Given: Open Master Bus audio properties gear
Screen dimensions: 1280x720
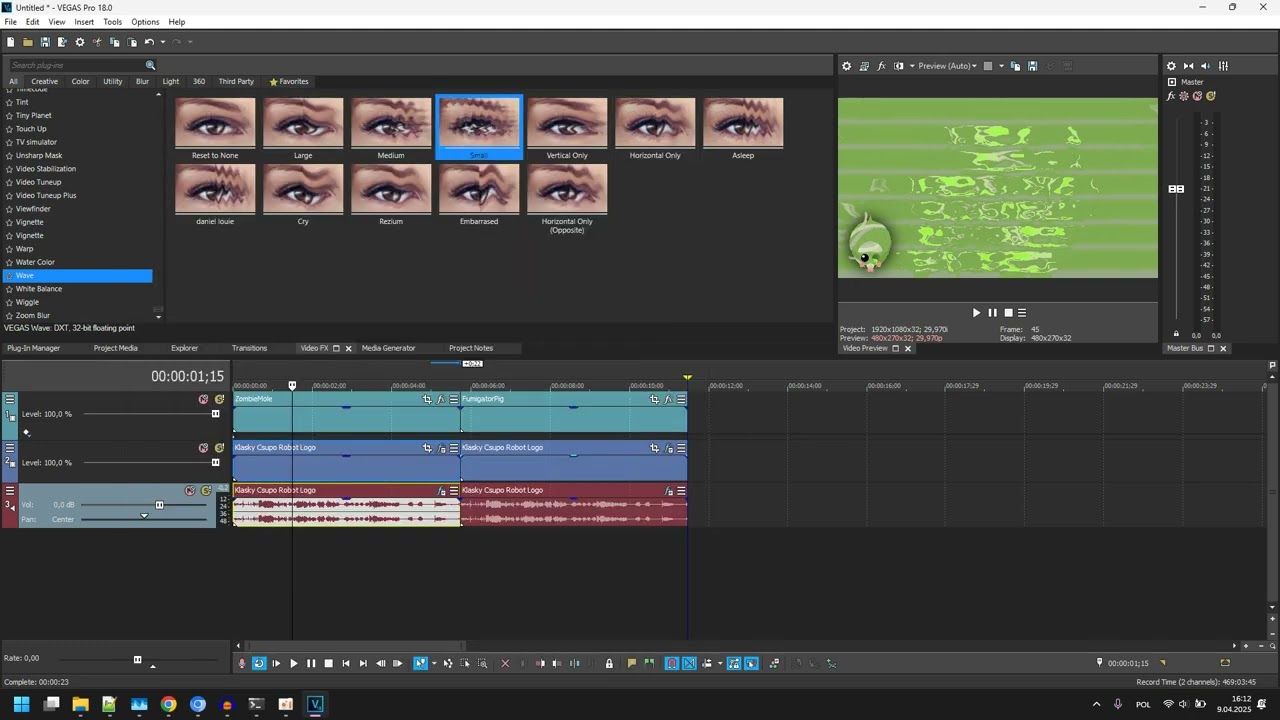Looking at the screenshot, I should pos(1172,66).
